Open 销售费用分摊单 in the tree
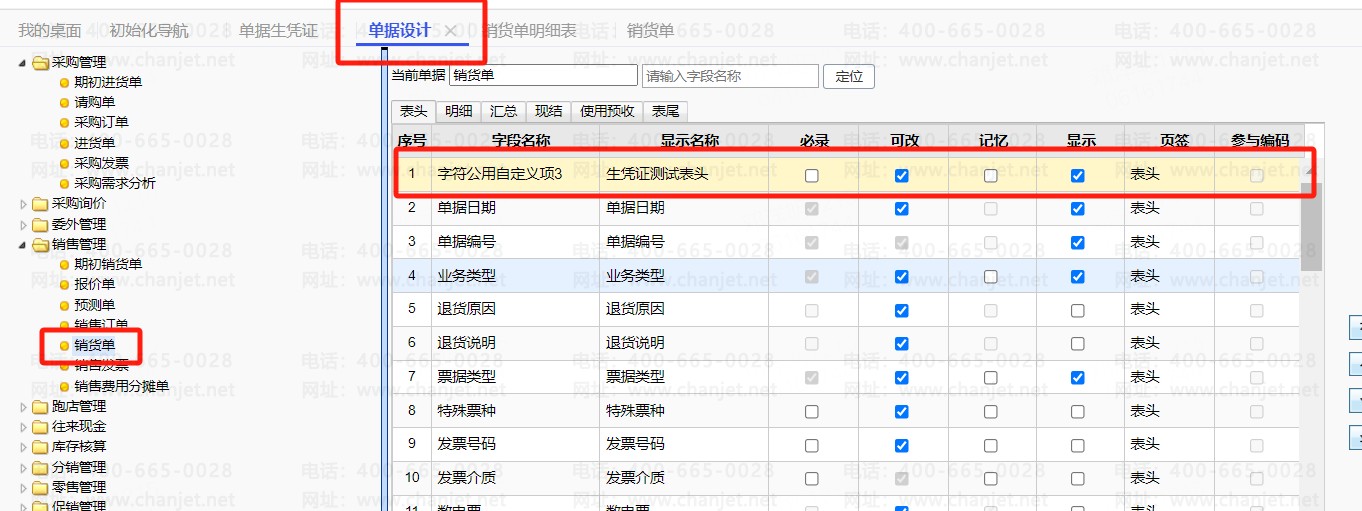Screen dimensions: 1362x511 121,386
